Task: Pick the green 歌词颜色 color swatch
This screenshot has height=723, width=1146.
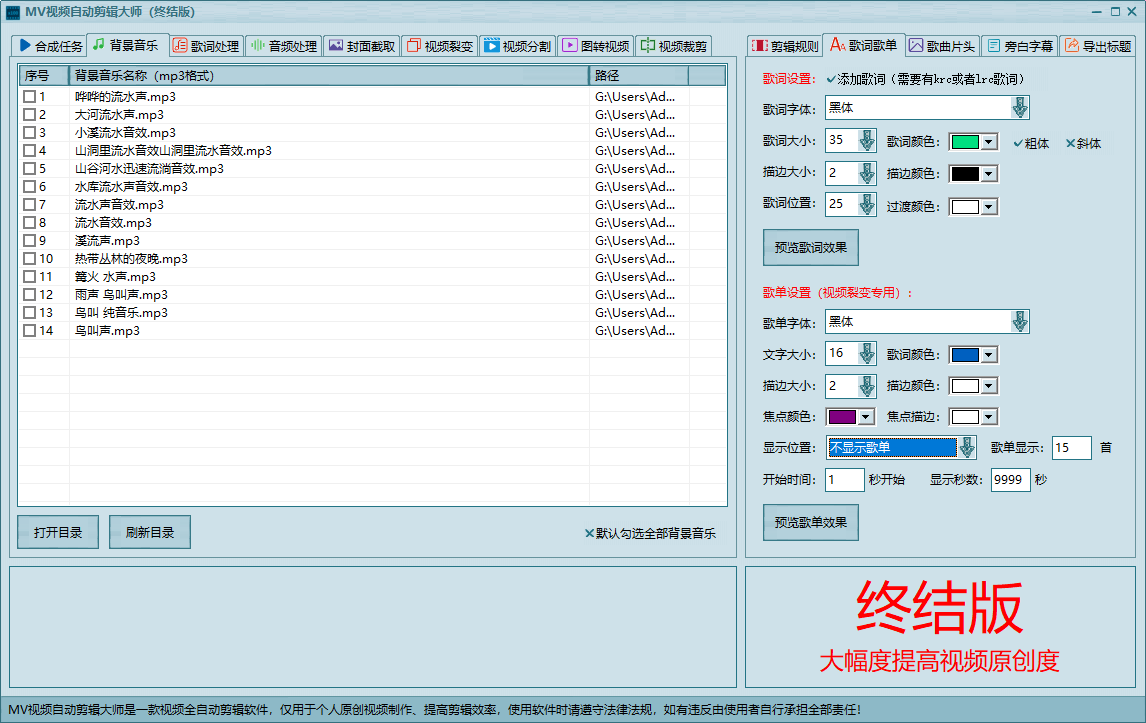Action: click(964, 142)
